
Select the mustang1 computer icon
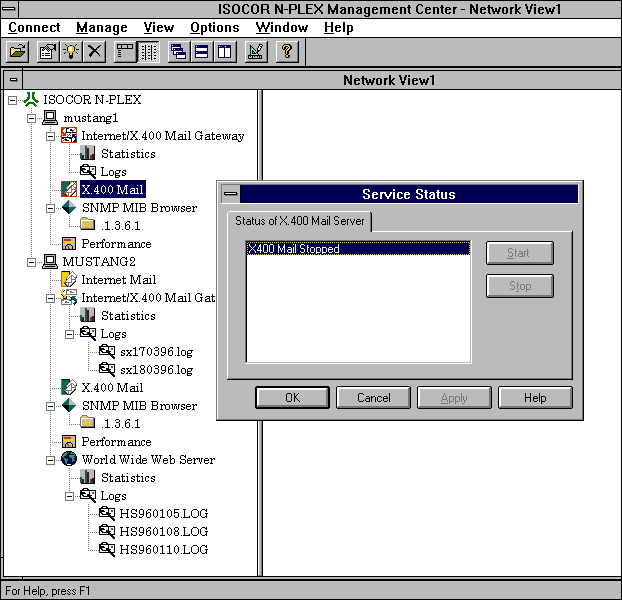[50, 117]
